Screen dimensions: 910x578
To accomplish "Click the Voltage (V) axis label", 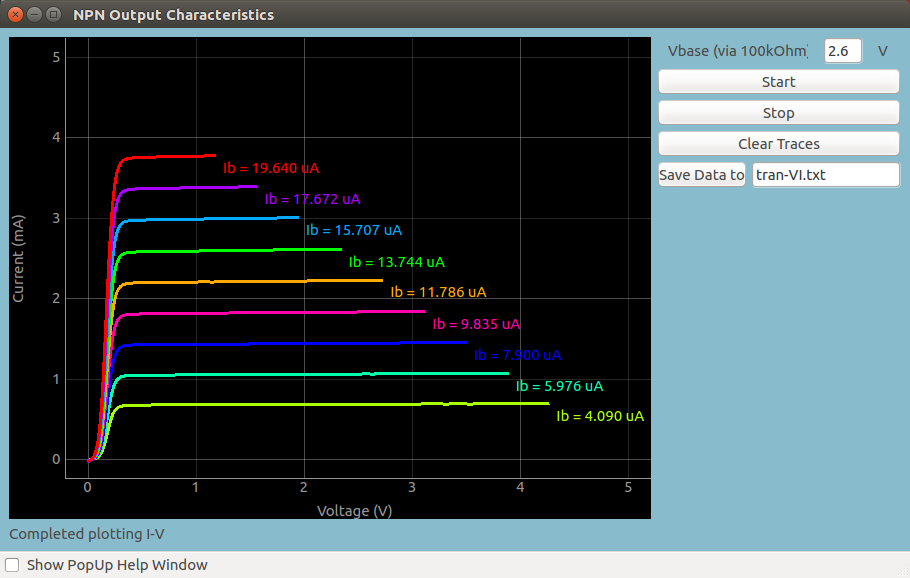I will pos(354,511).
